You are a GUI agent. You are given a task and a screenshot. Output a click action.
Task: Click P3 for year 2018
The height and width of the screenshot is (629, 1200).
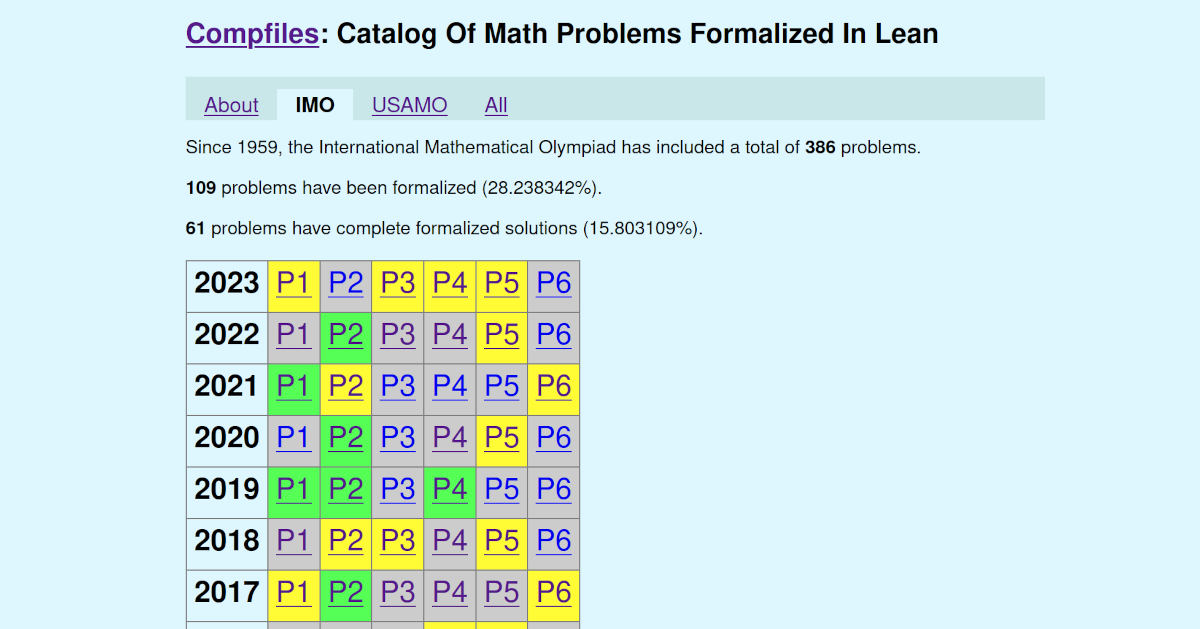tap(398, 541)
